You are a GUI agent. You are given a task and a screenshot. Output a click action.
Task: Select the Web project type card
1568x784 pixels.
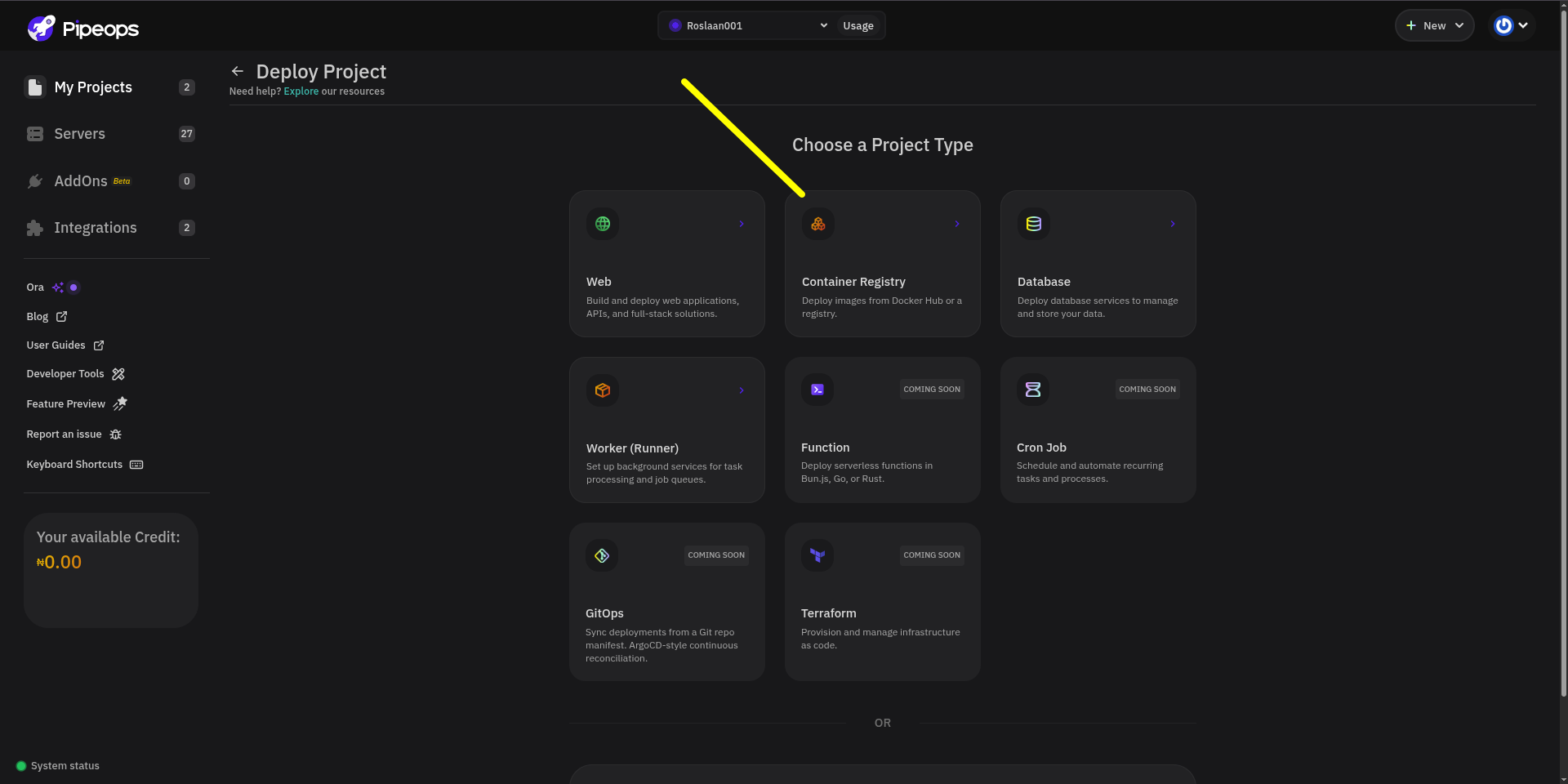point(667,264)
